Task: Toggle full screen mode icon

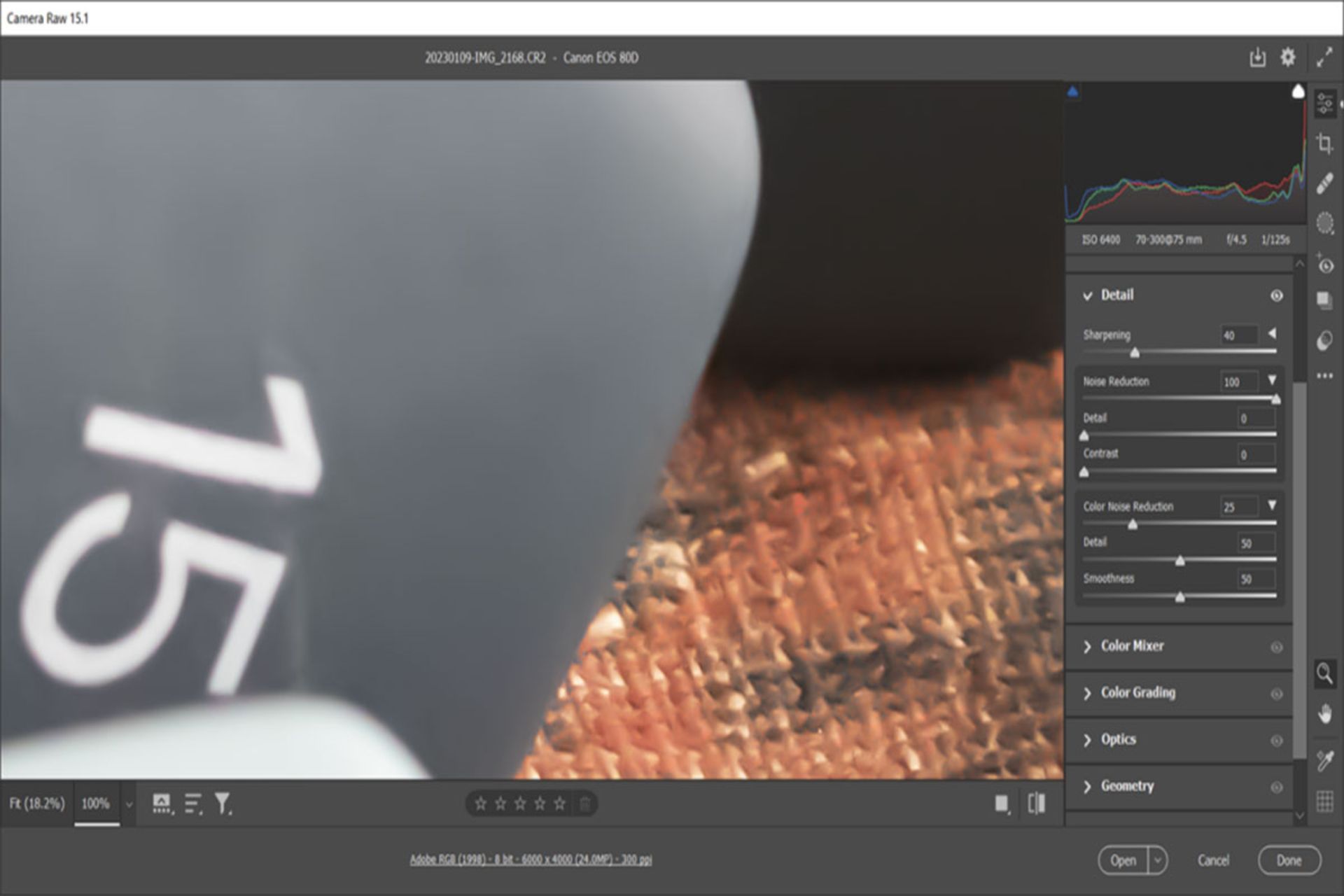Action: (x=1324, y=57)
